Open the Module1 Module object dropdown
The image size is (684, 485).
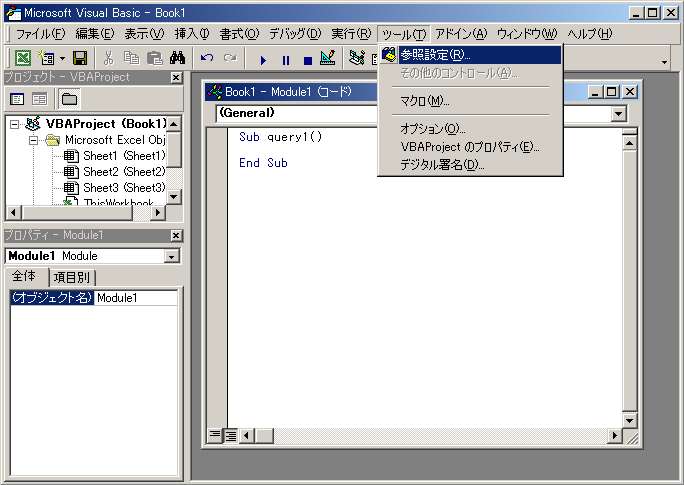[172, 256]
